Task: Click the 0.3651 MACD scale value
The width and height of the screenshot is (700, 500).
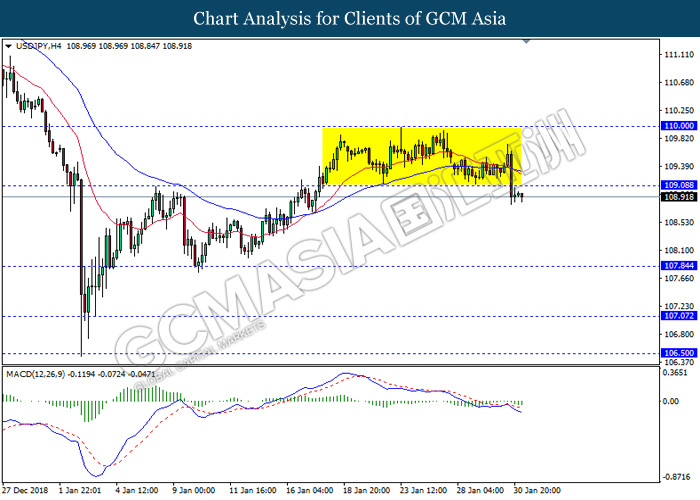Action: coord(675,373)
